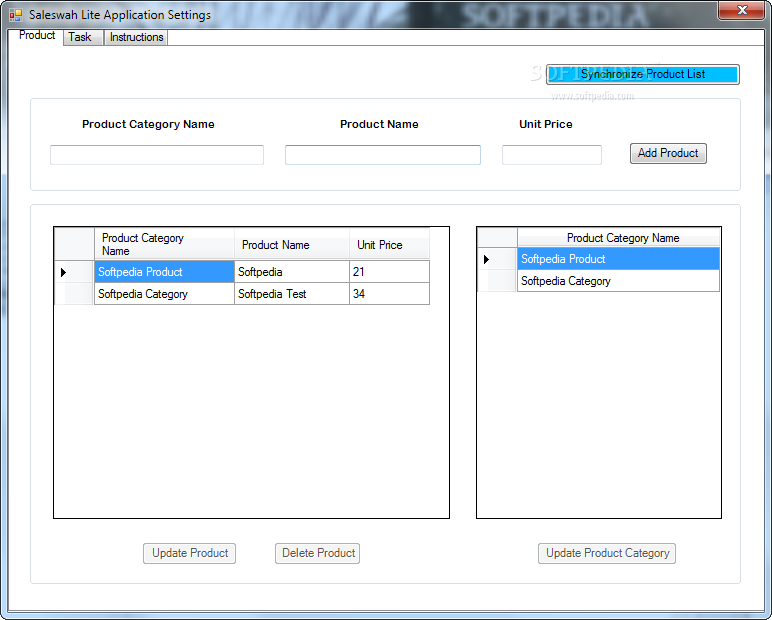Select 'Softpedia Product' in category list

click(x=618, y=259)
